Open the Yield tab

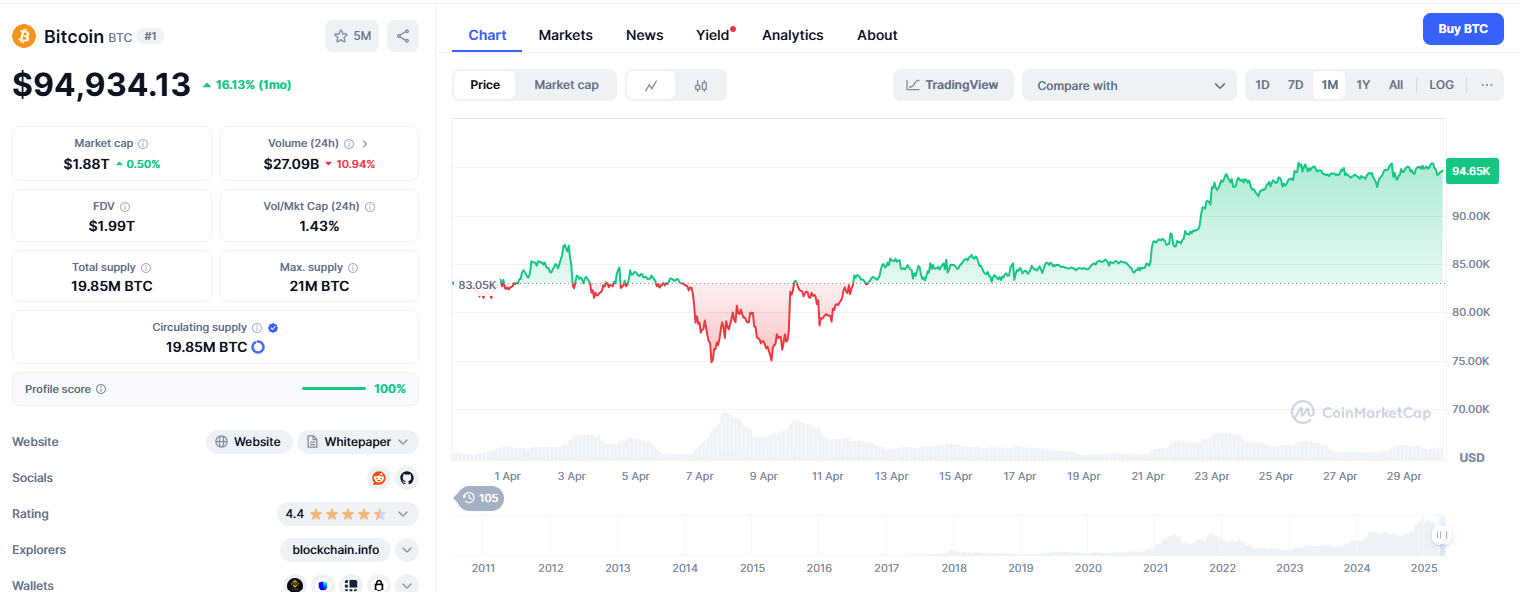click(x=713, y=35)
